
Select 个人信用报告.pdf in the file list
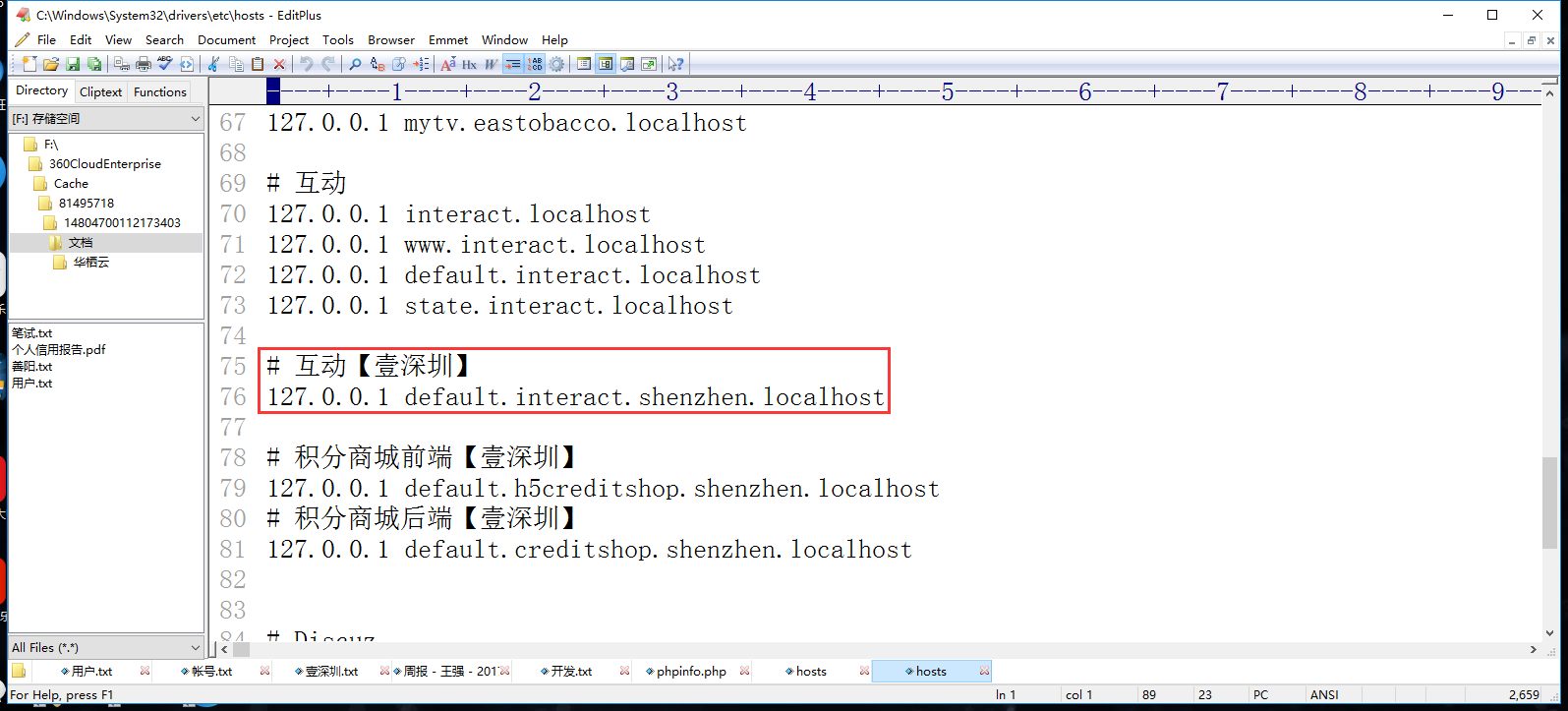tap(59, 349)
